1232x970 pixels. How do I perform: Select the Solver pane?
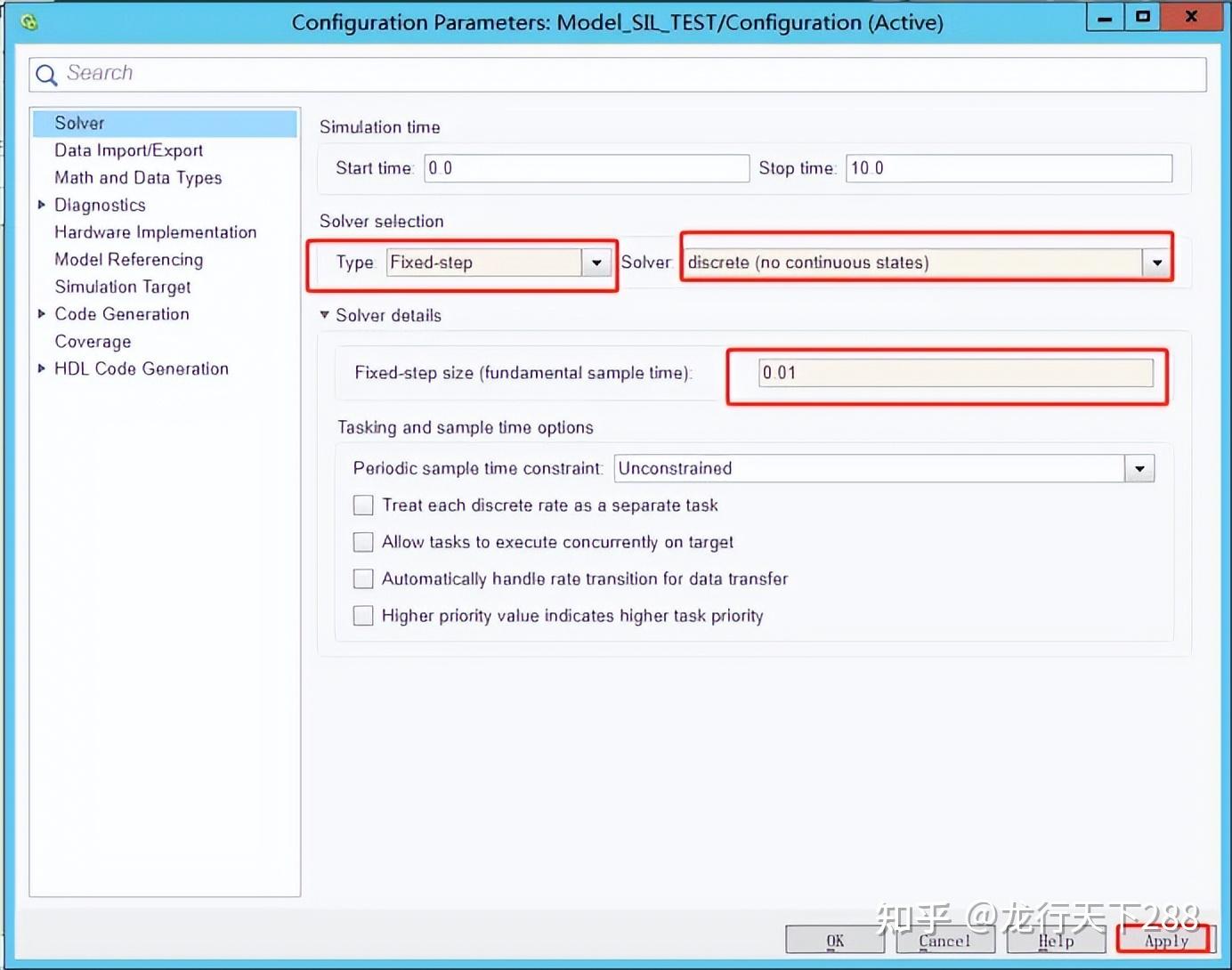(165, 123)
